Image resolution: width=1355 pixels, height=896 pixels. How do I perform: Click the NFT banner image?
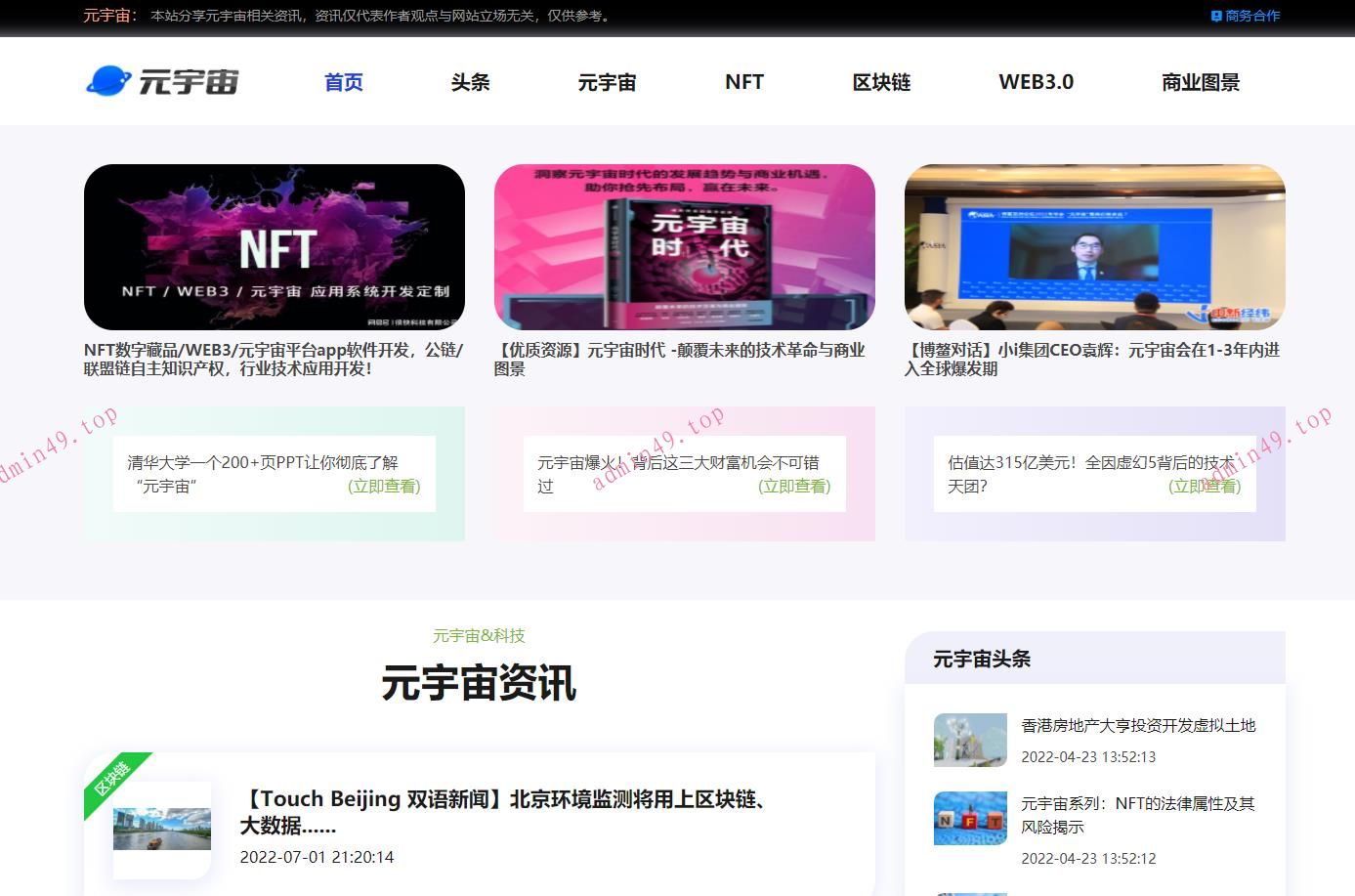(275, 245)
